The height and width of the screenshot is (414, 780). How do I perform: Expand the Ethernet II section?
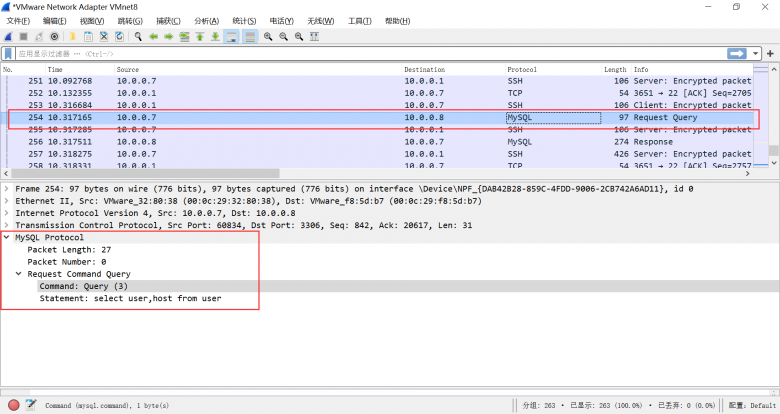click(6, 201)
